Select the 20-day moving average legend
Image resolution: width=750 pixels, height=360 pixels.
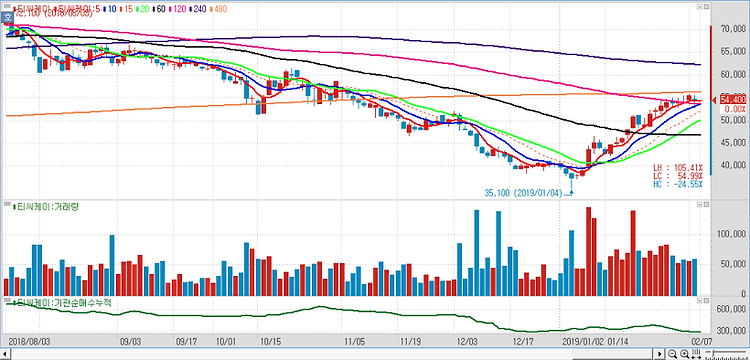pyautogui.click(x=143, y=9)
